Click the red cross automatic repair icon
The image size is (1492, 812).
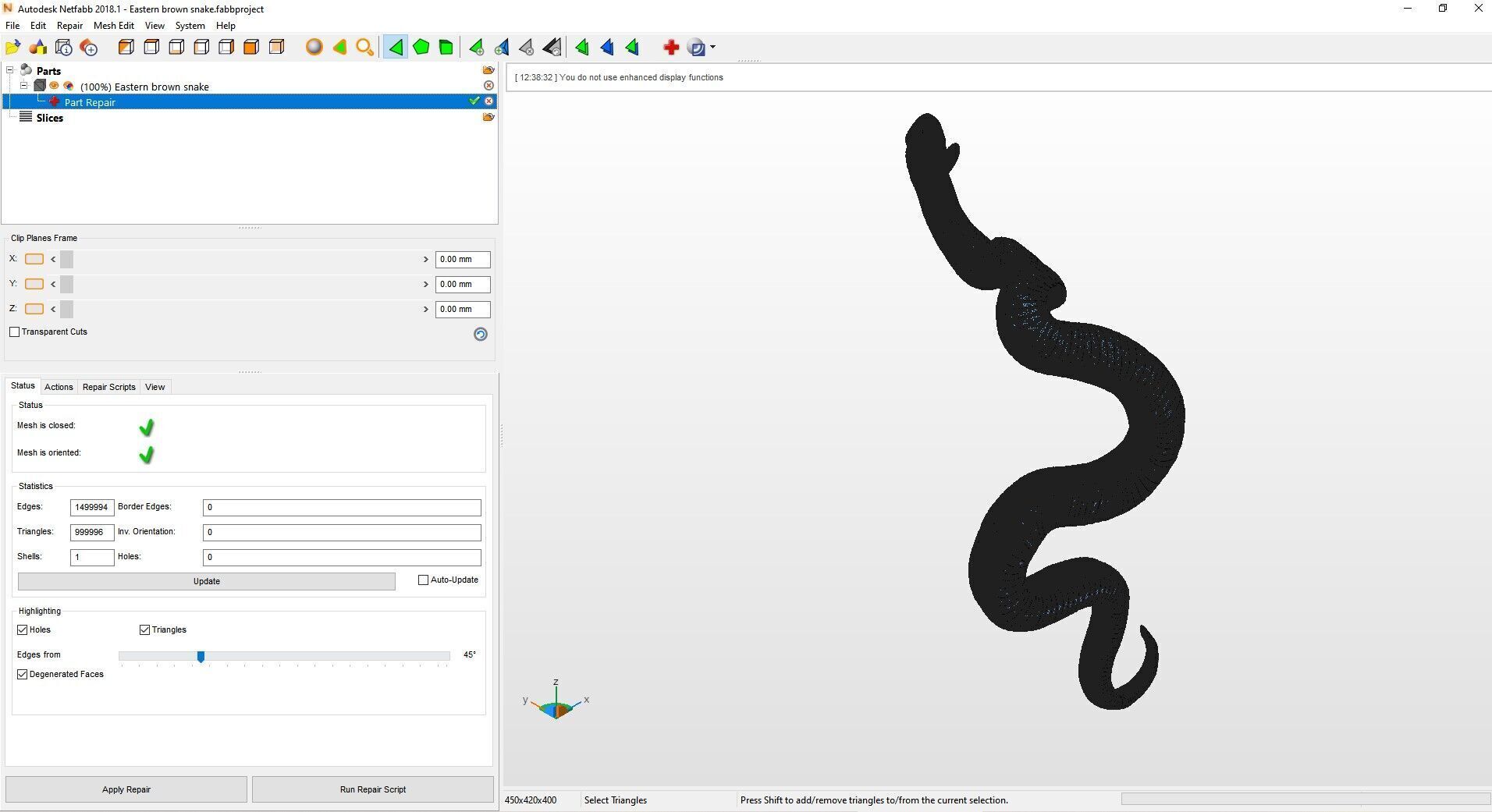(x=670, y=48)
